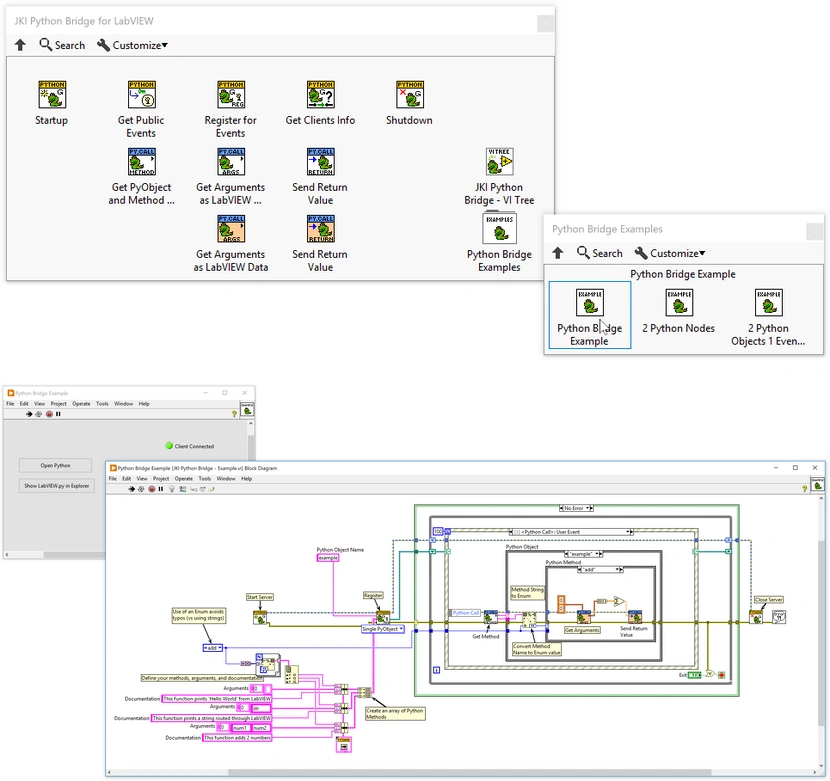
Task: Toggle highlight execution on the block diagram
Action: 172,489
